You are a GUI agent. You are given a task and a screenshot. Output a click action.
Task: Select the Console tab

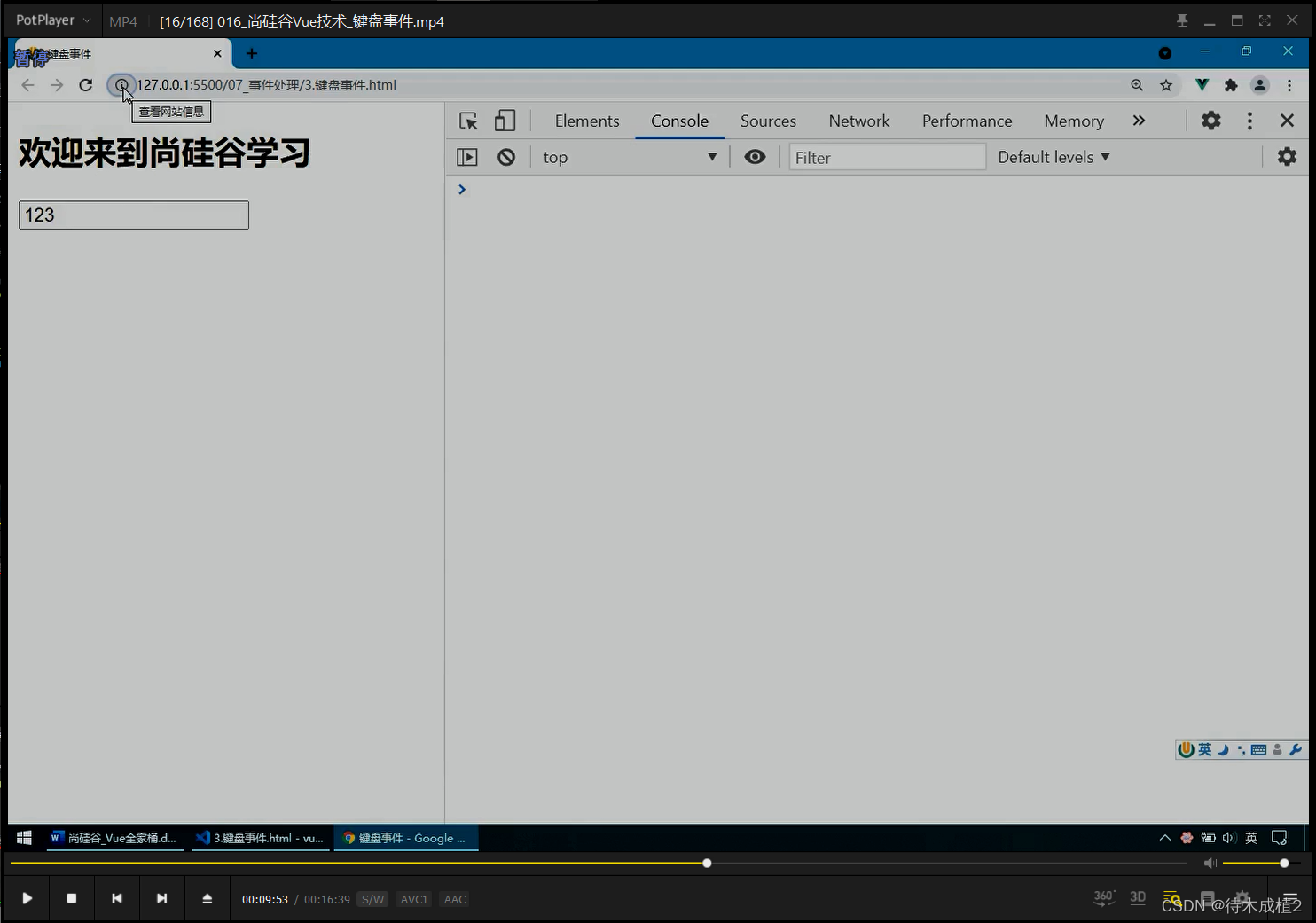(679, 121)
